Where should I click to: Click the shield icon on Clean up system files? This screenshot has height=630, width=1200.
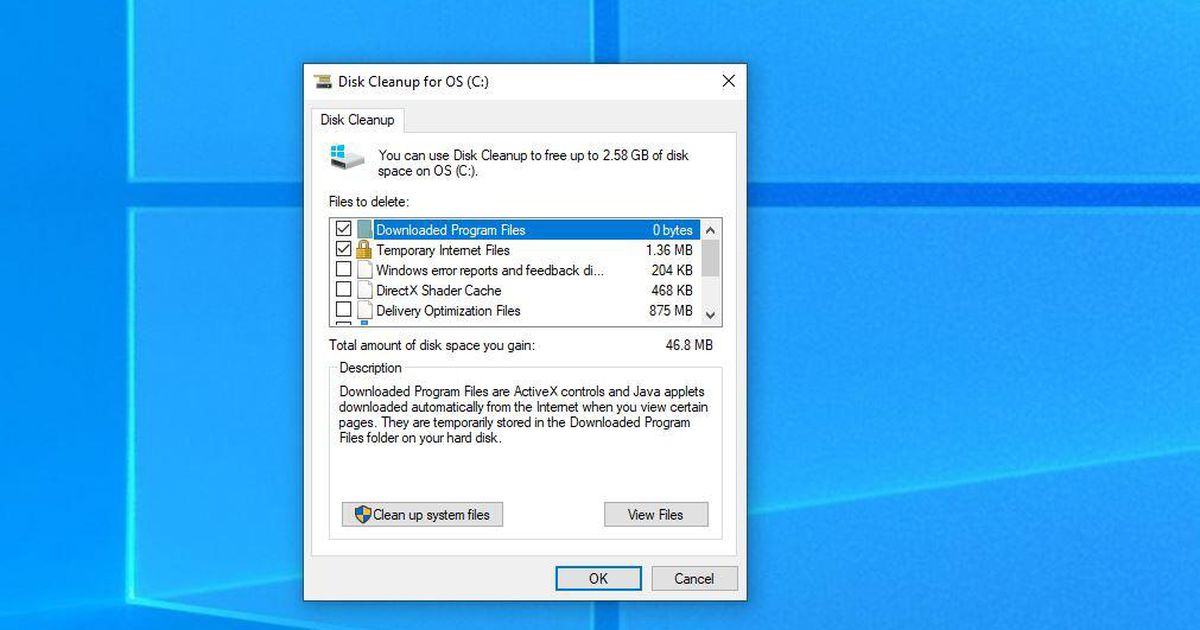[x=363, y=515]
